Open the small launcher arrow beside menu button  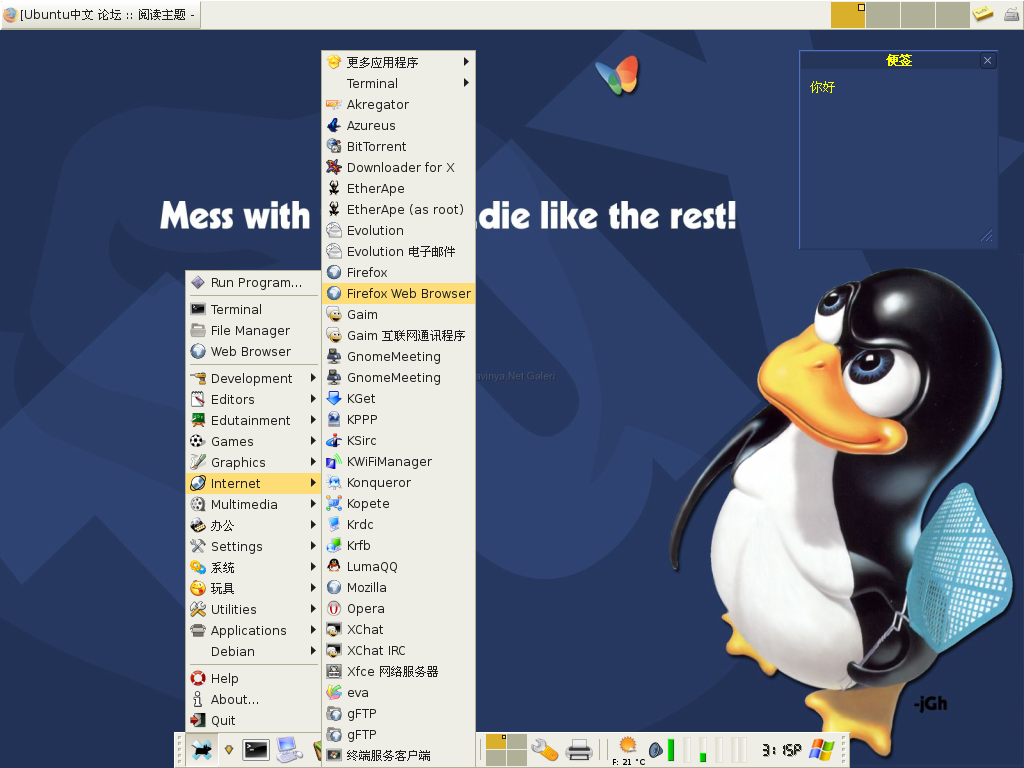tap(229, 750)
